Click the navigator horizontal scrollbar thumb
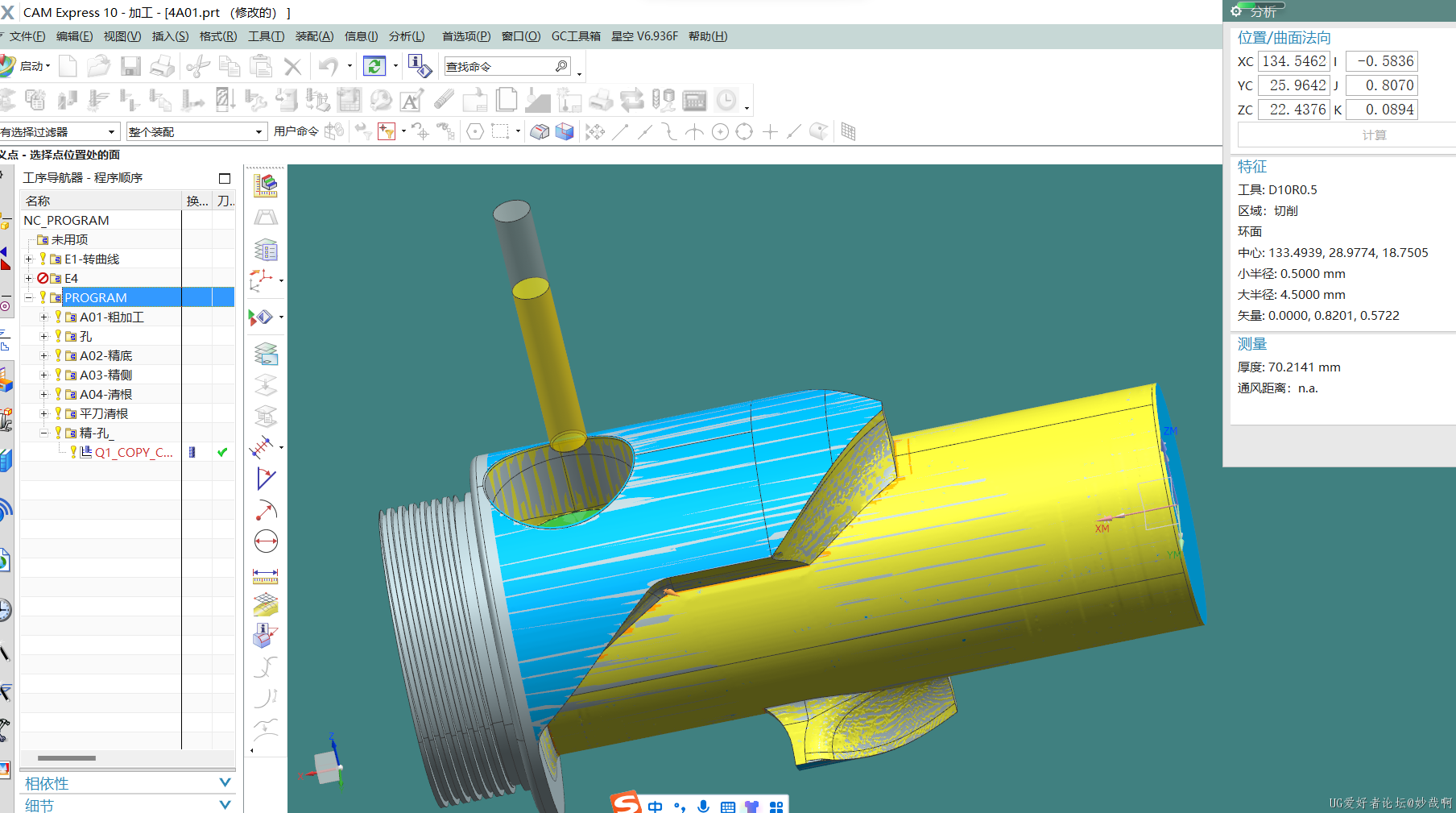 click(x=67, y=757)
